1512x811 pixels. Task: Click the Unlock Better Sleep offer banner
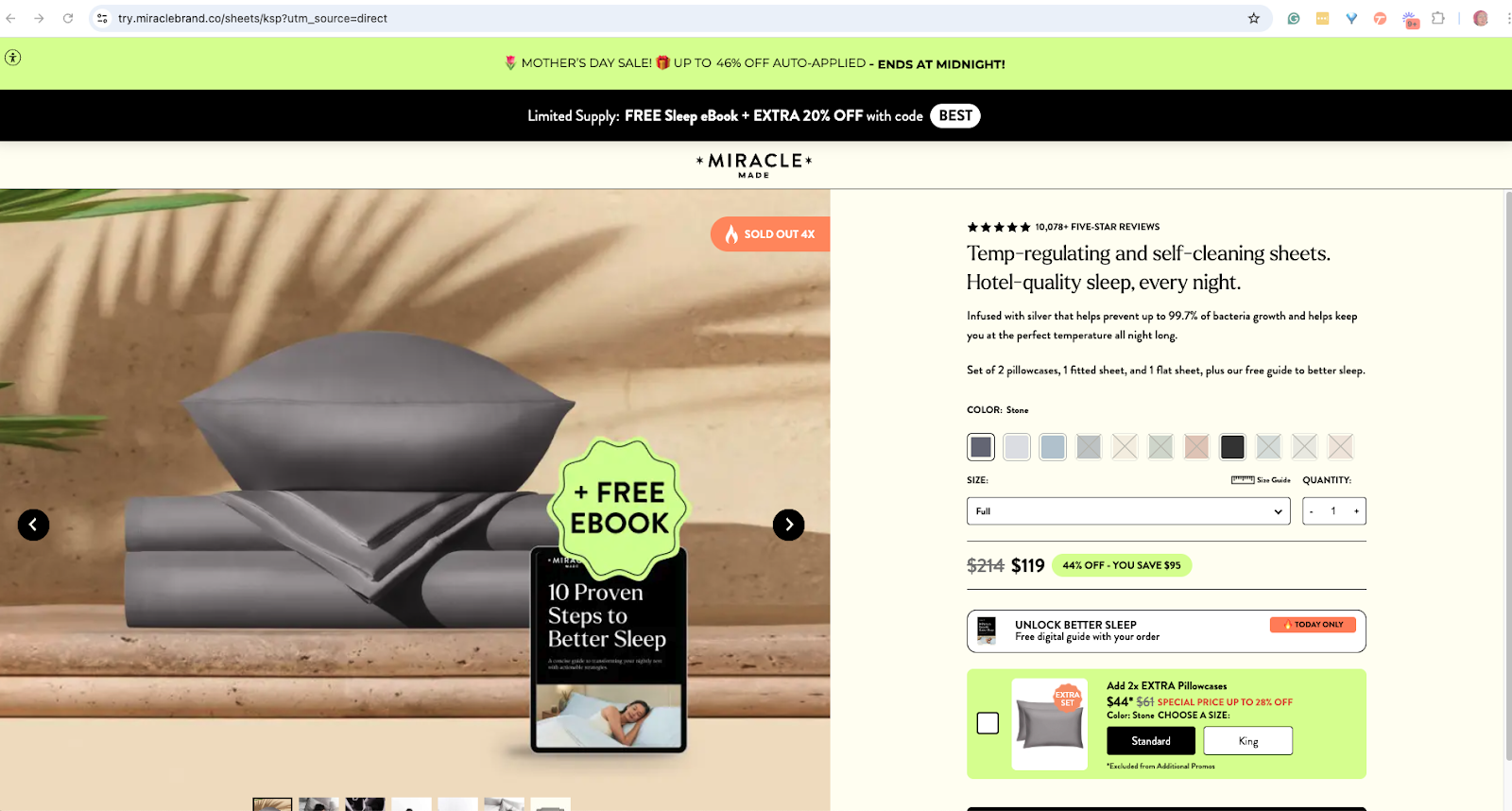(x=1166, y=631)
